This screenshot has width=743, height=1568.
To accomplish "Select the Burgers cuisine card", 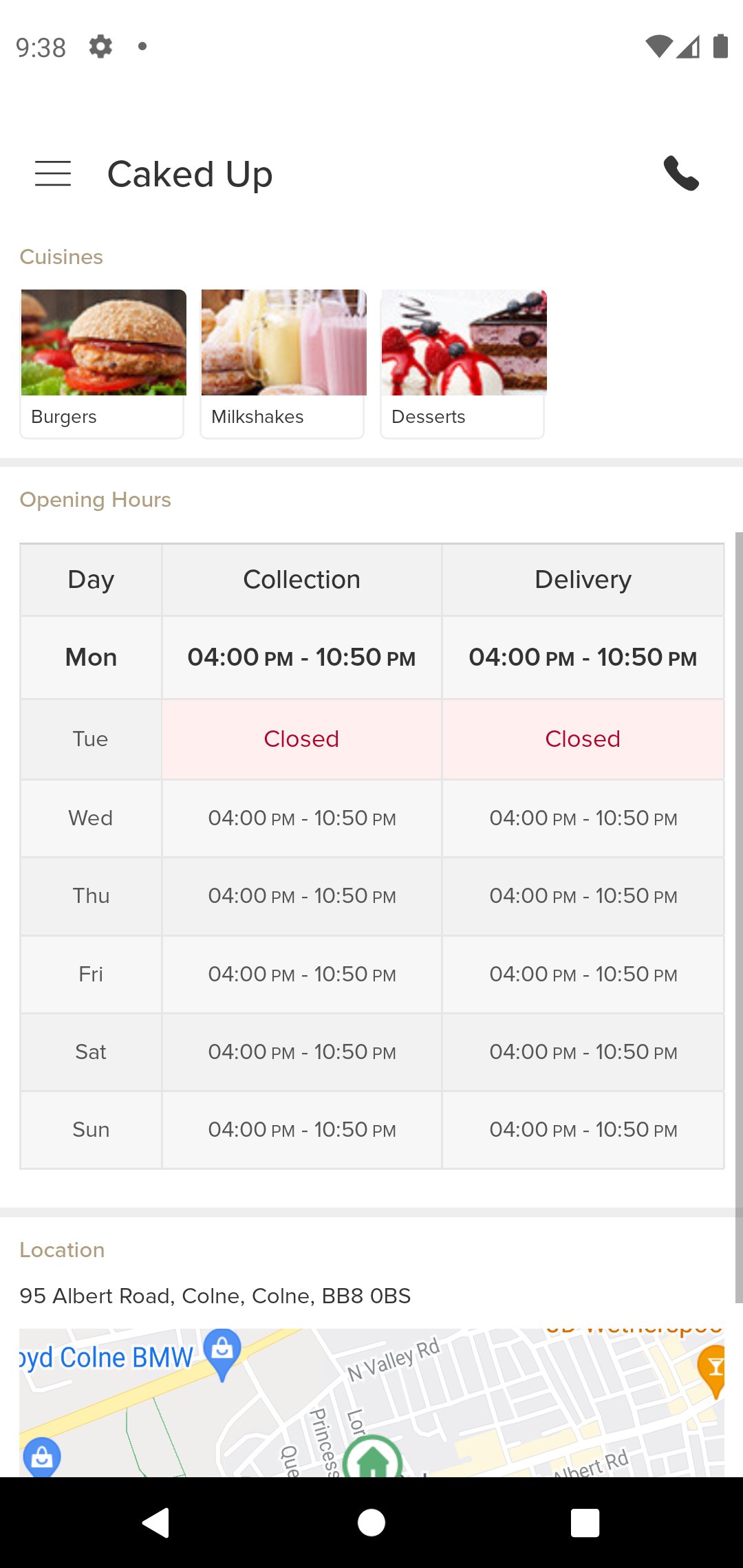I will pos(103,363).
